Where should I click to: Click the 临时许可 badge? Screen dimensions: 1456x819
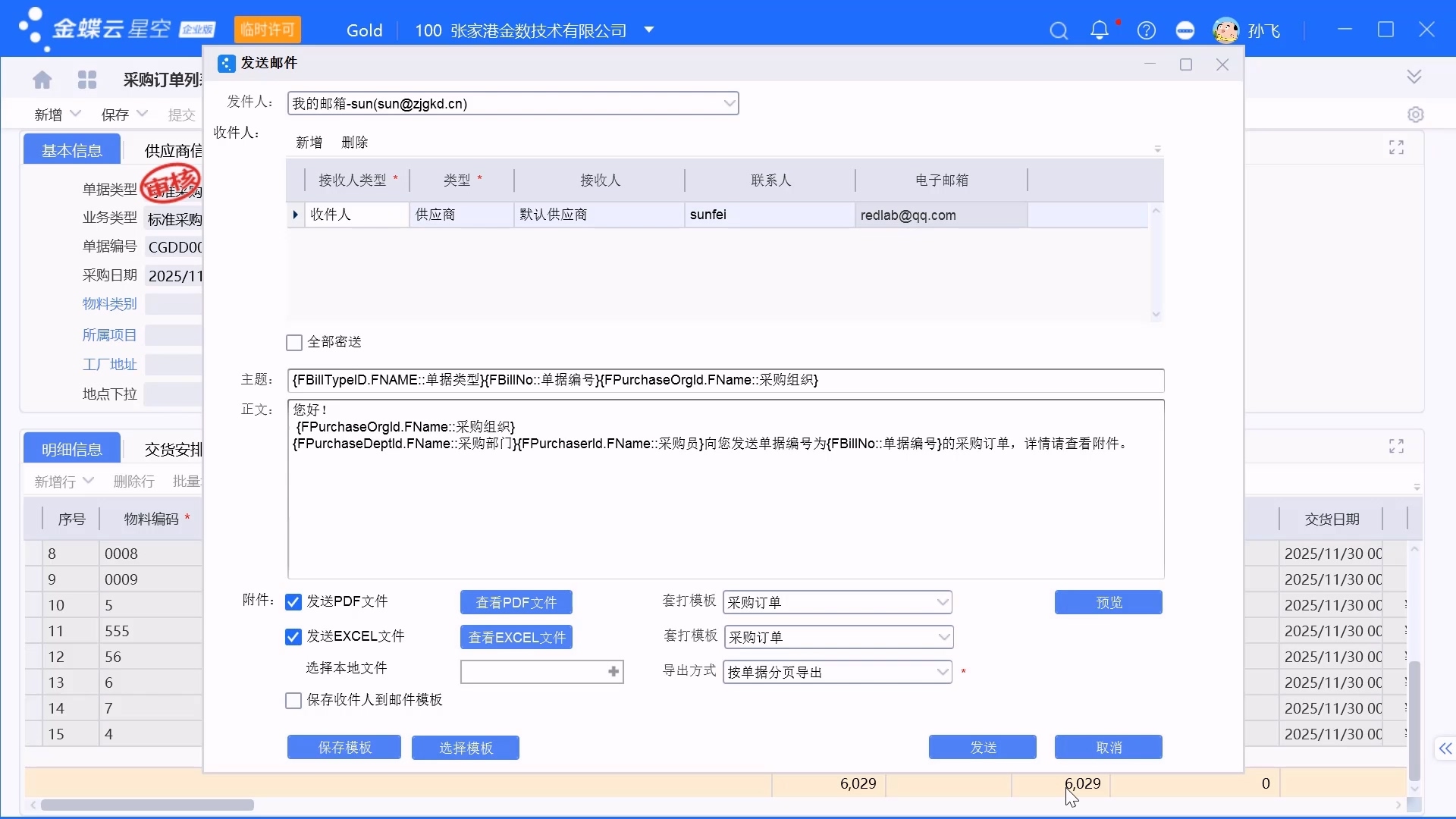tap(268, 30)
